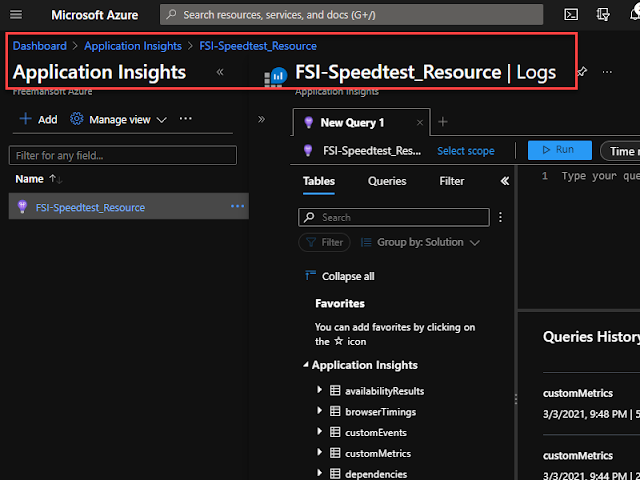The height and width of the screenshot is (480, 640).
Task: Select the browserTimings table name
Action: (380, 412)
